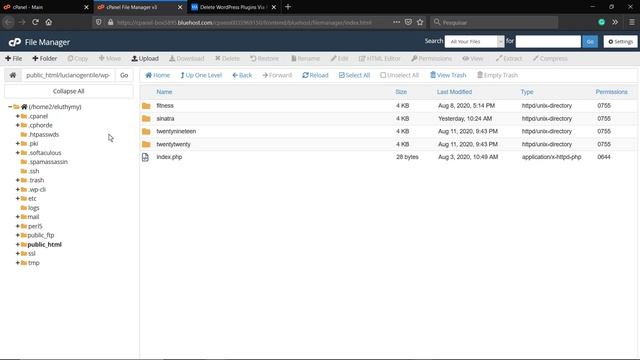Viewport: 640px width, 360px height.
Task: Select the sinatra folder row
Action: coord(388,118)
